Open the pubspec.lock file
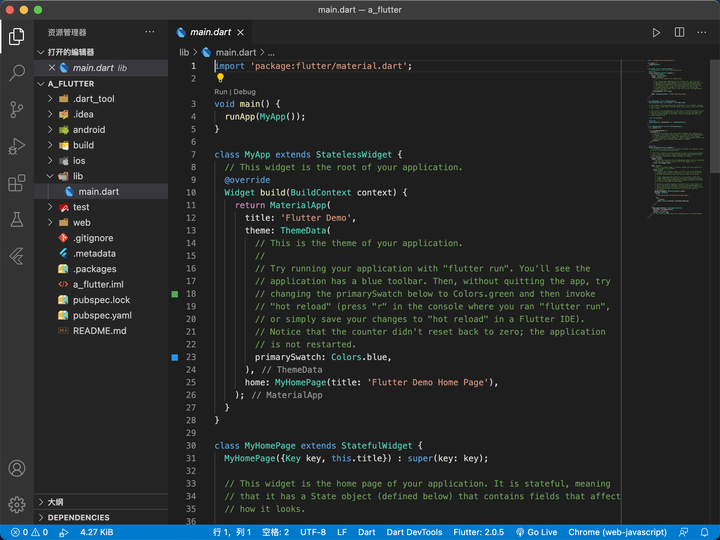Viewport: 720px width, 540px height. 101,300
